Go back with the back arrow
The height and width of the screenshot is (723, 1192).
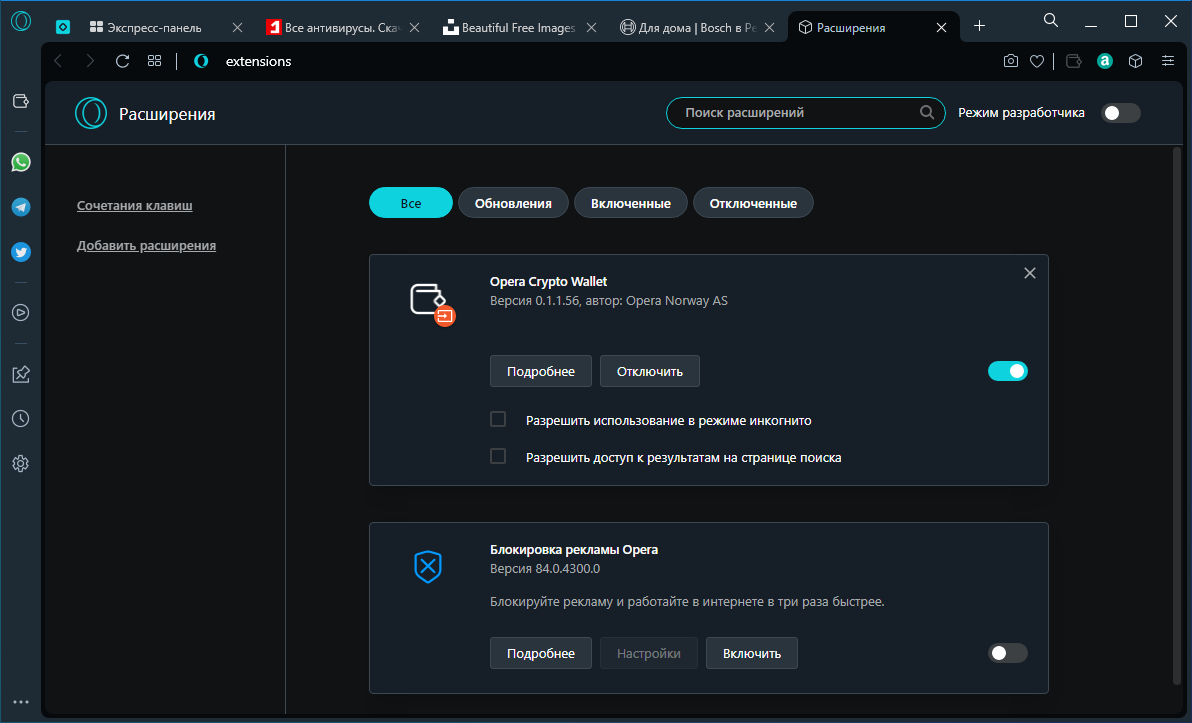(x=58, y=61)
